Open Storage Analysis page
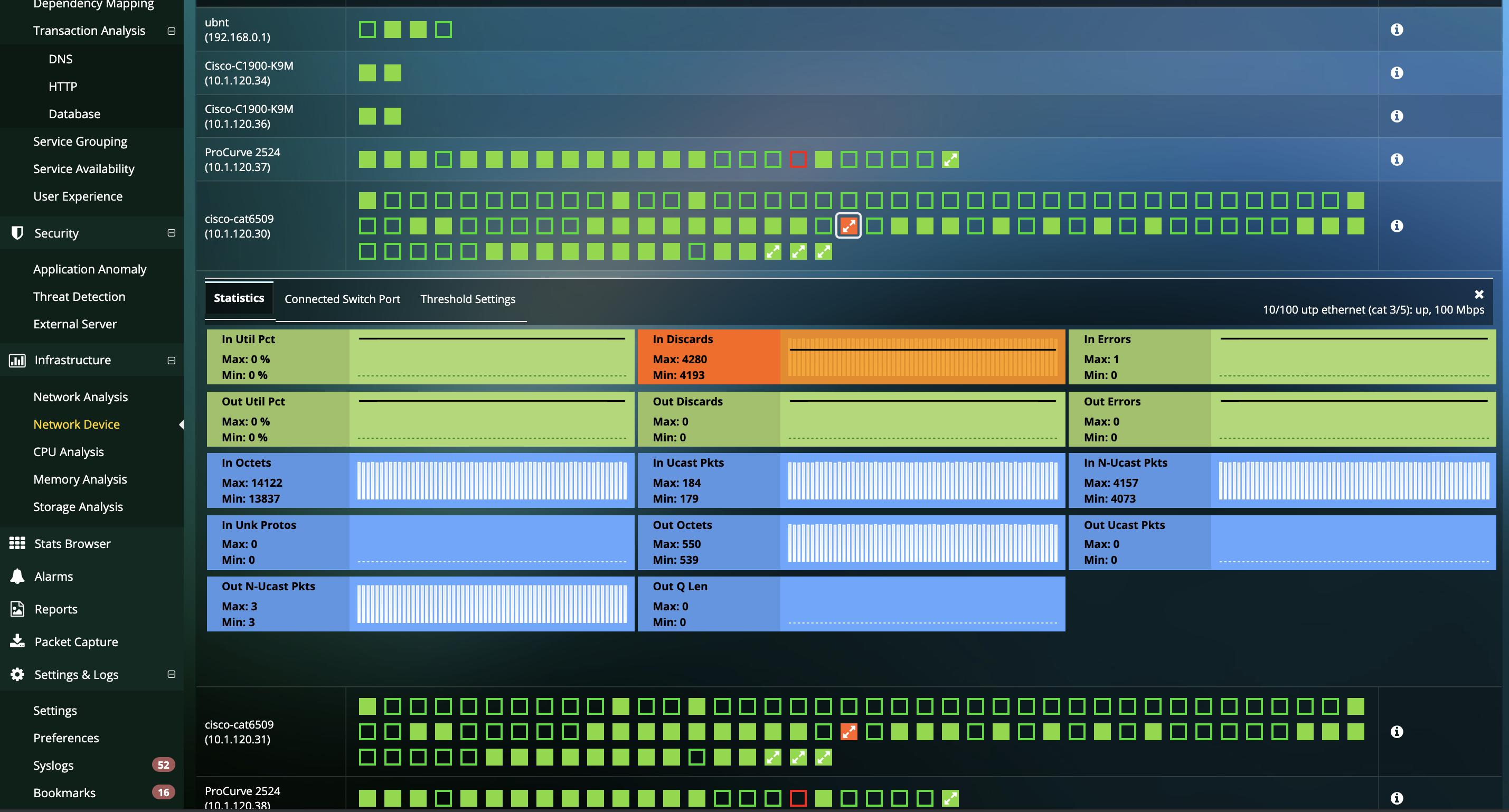Image resolution: width=1509 pixels, height=812 pixels. pyautogui.click(x=78, y=507)
